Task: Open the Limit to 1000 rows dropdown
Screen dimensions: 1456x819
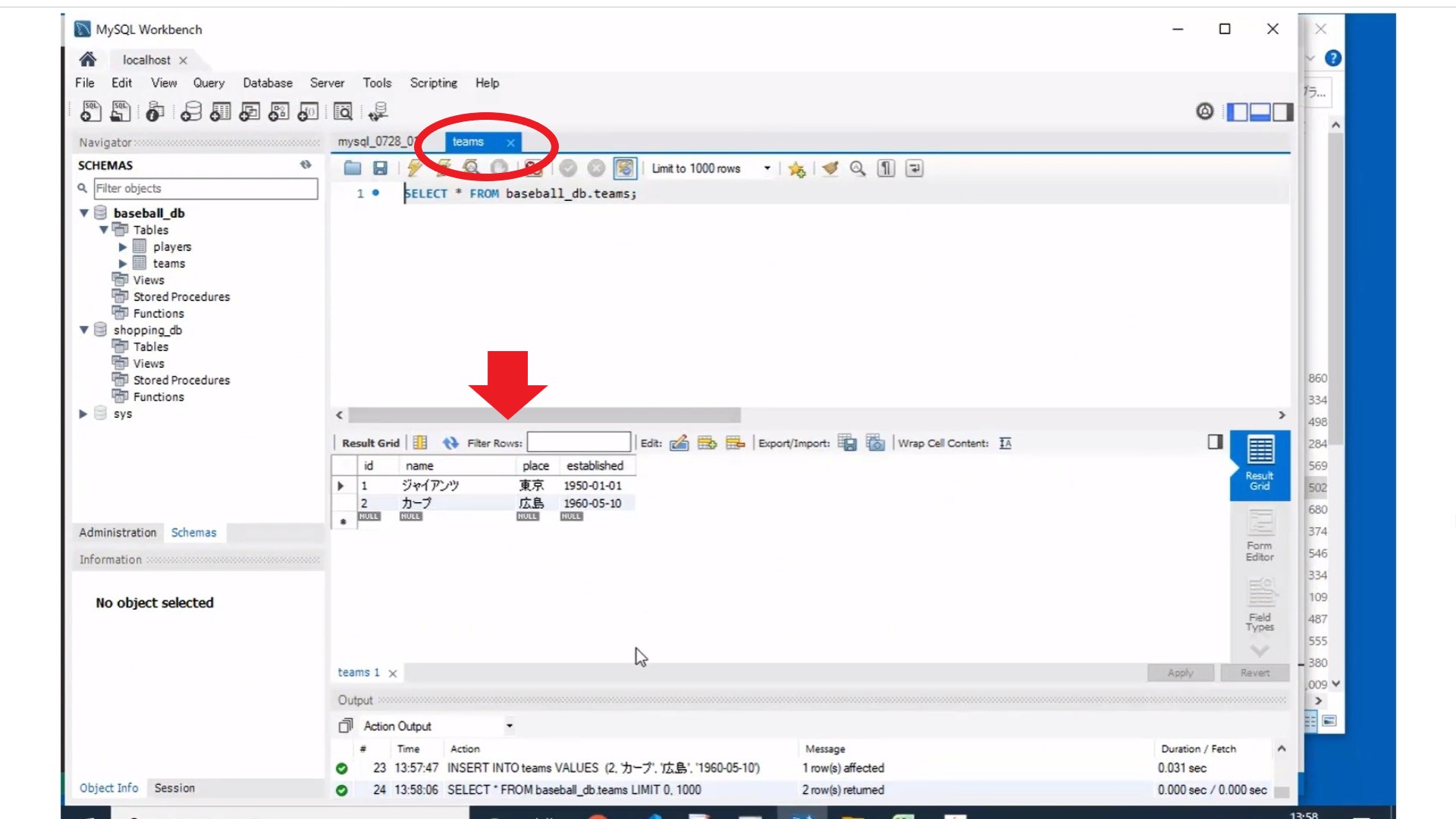Action: pyautogui.click(x=767, y=168)
